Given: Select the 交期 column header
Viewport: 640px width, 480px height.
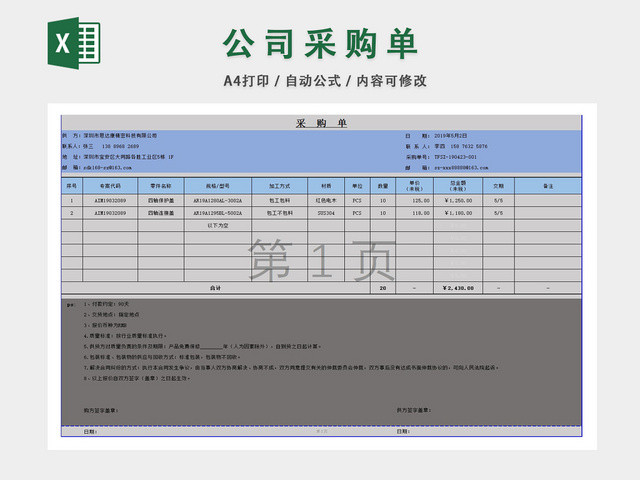Looking at the screenshot, I should [498, 186].
